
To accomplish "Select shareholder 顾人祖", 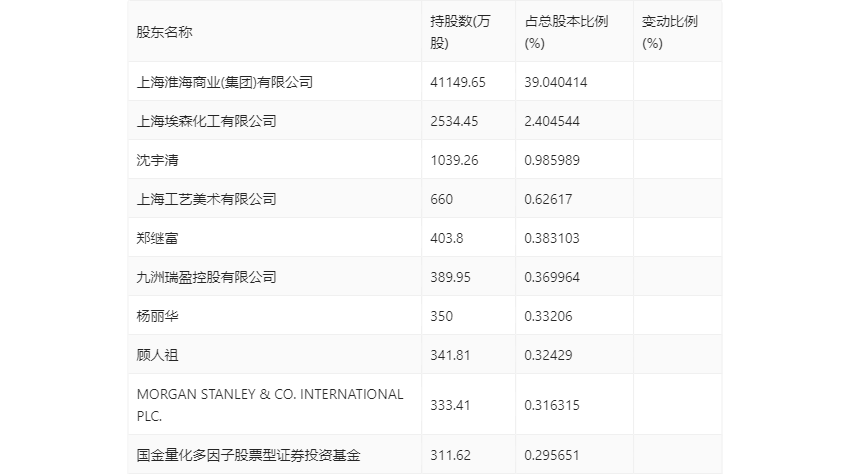I will 157,355.
